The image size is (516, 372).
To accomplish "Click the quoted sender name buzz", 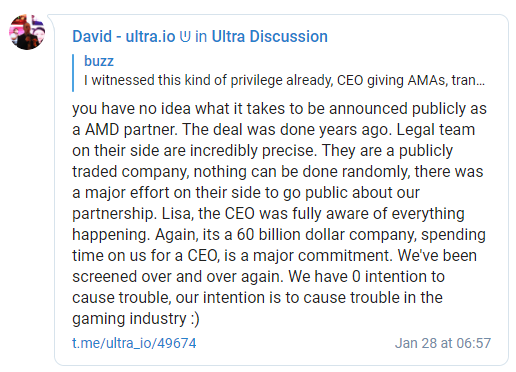I will pos(99,61).
